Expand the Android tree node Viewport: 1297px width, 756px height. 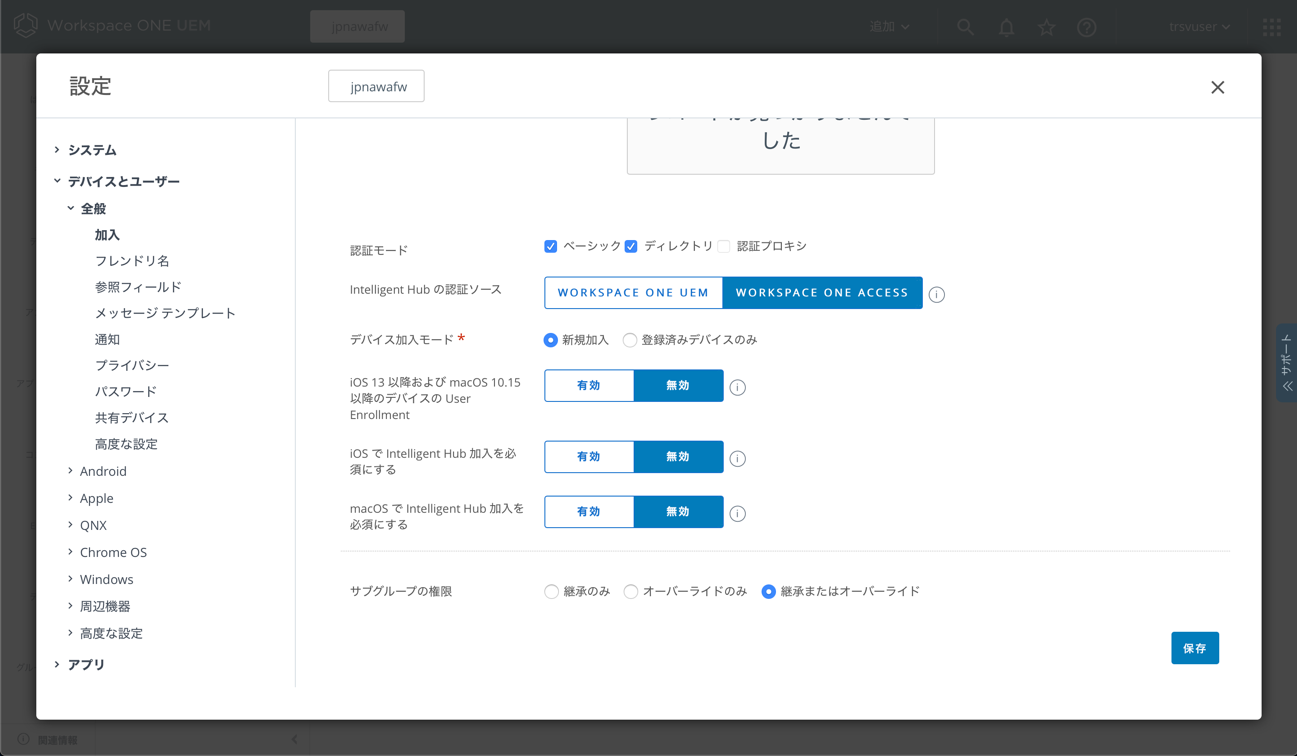[70, 471]
